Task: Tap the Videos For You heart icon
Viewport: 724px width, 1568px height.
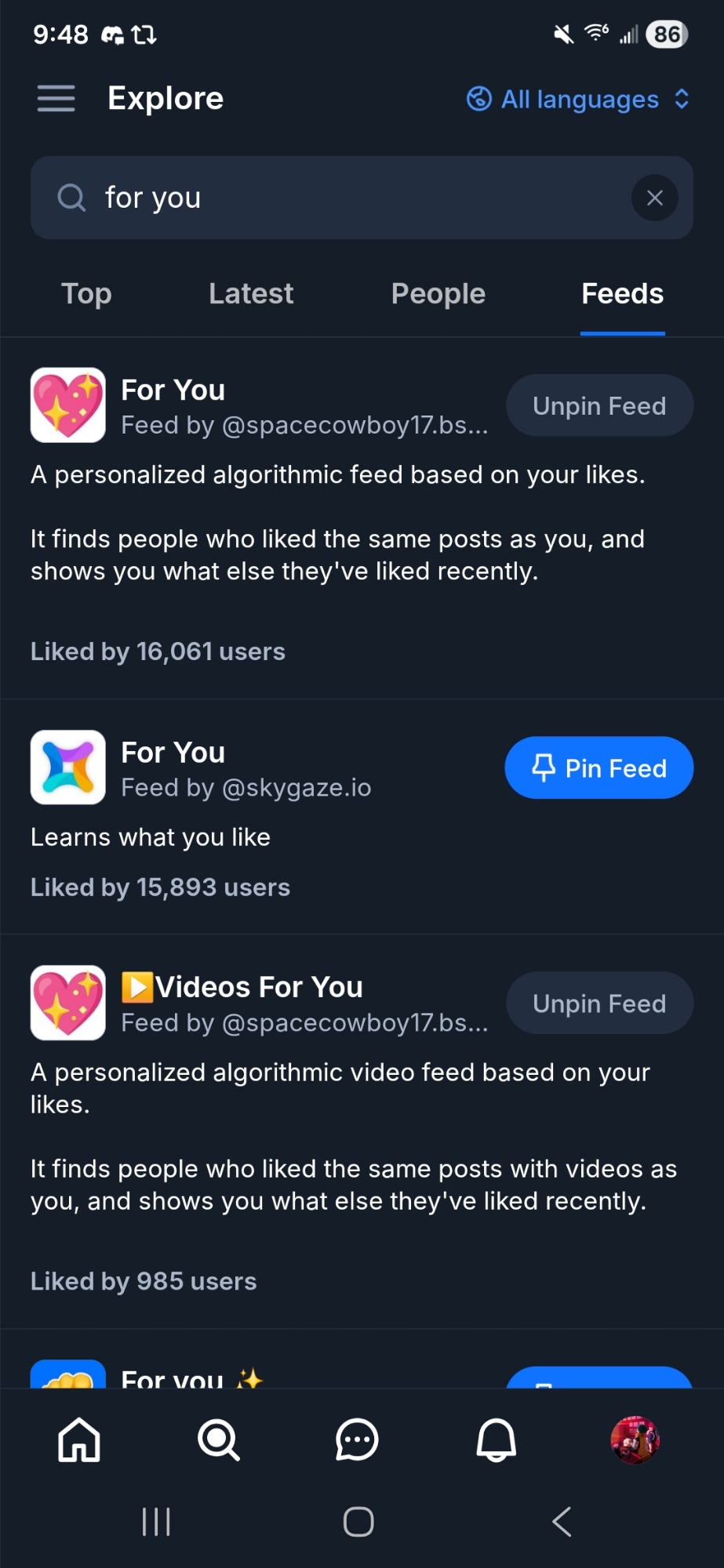Action: click(x=68, y=1002)
